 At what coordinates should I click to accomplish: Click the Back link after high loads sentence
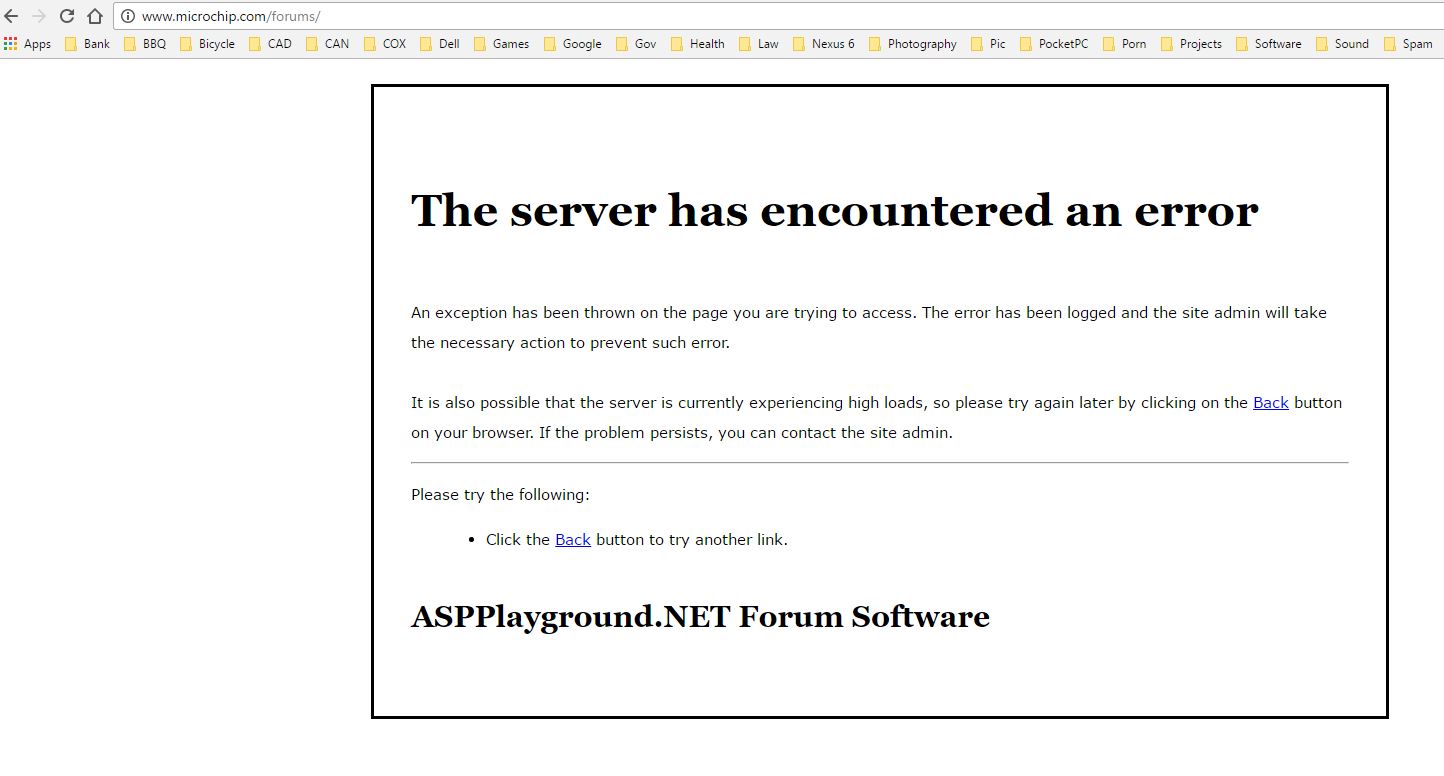point(1270,402)
